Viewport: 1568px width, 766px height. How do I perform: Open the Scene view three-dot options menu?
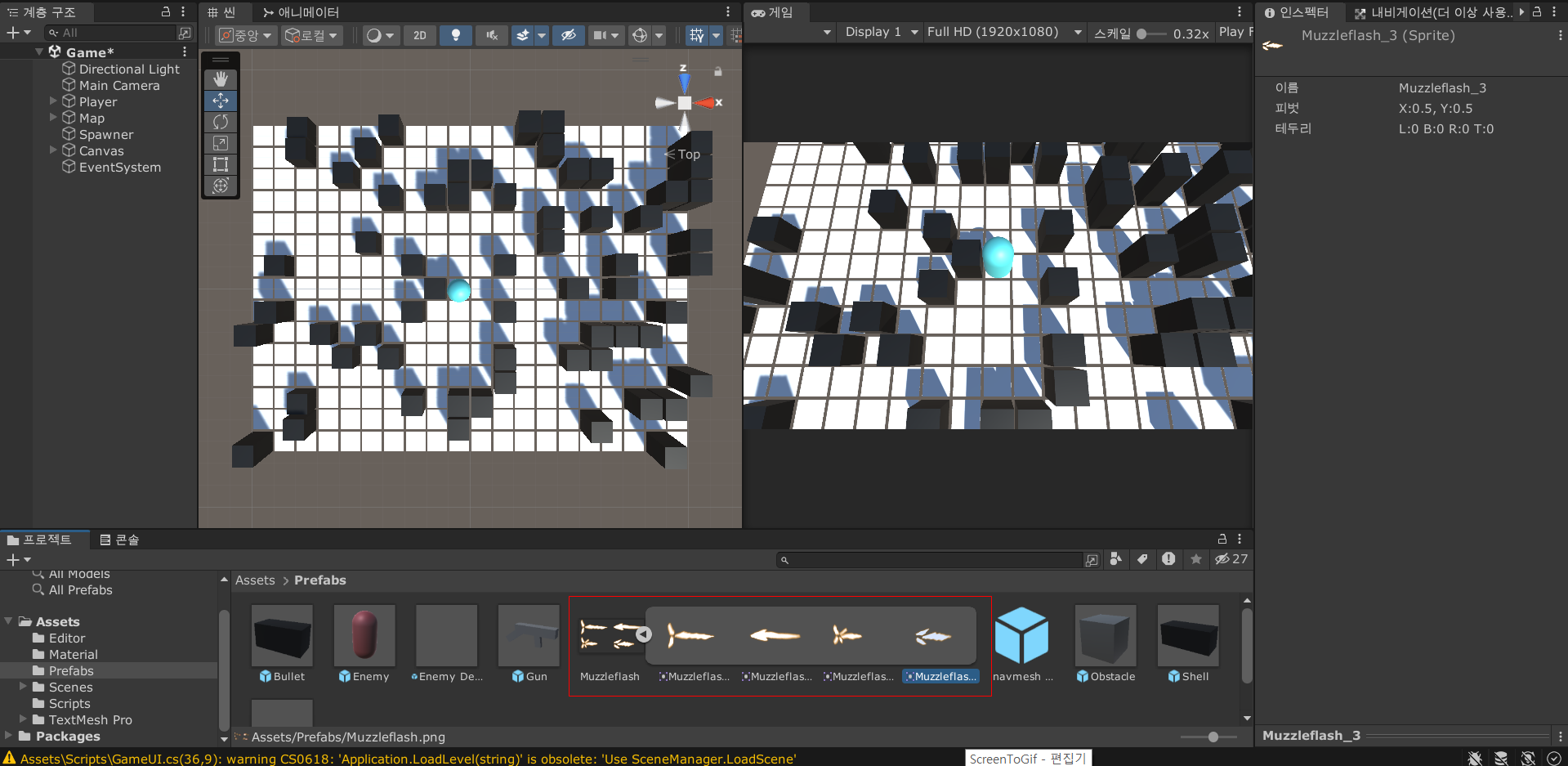(728, 12)
